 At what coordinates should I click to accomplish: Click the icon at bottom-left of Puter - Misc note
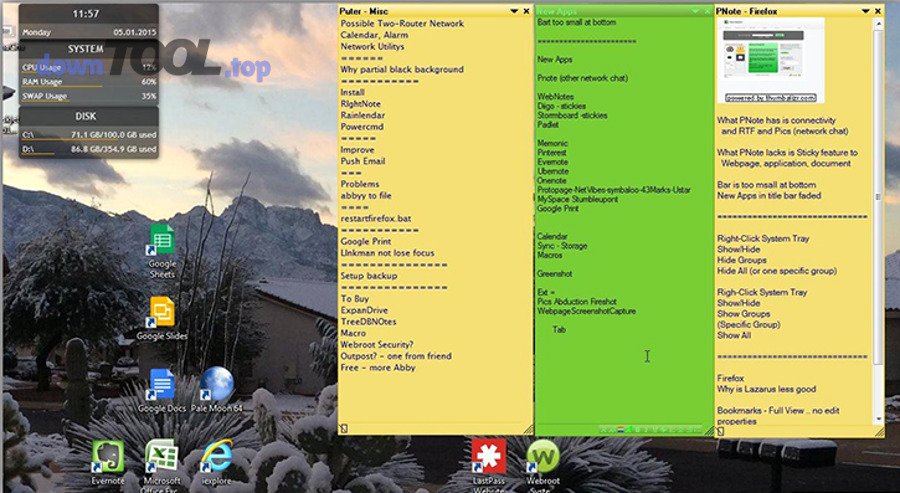[343, 428]
